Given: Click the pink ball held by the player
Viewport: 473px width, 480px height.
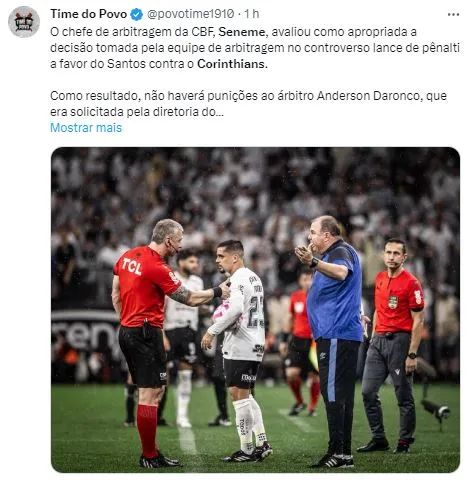Looking at the screenshot, I should click(223, 312).
